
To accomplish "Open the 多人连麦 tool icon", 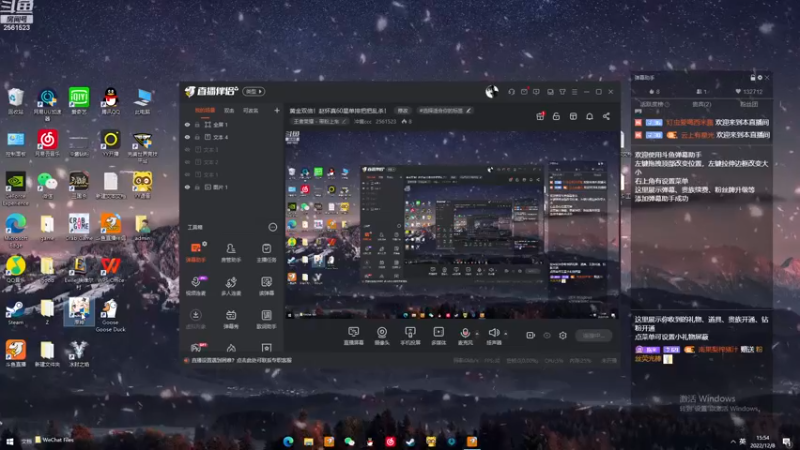I will 231,285.
